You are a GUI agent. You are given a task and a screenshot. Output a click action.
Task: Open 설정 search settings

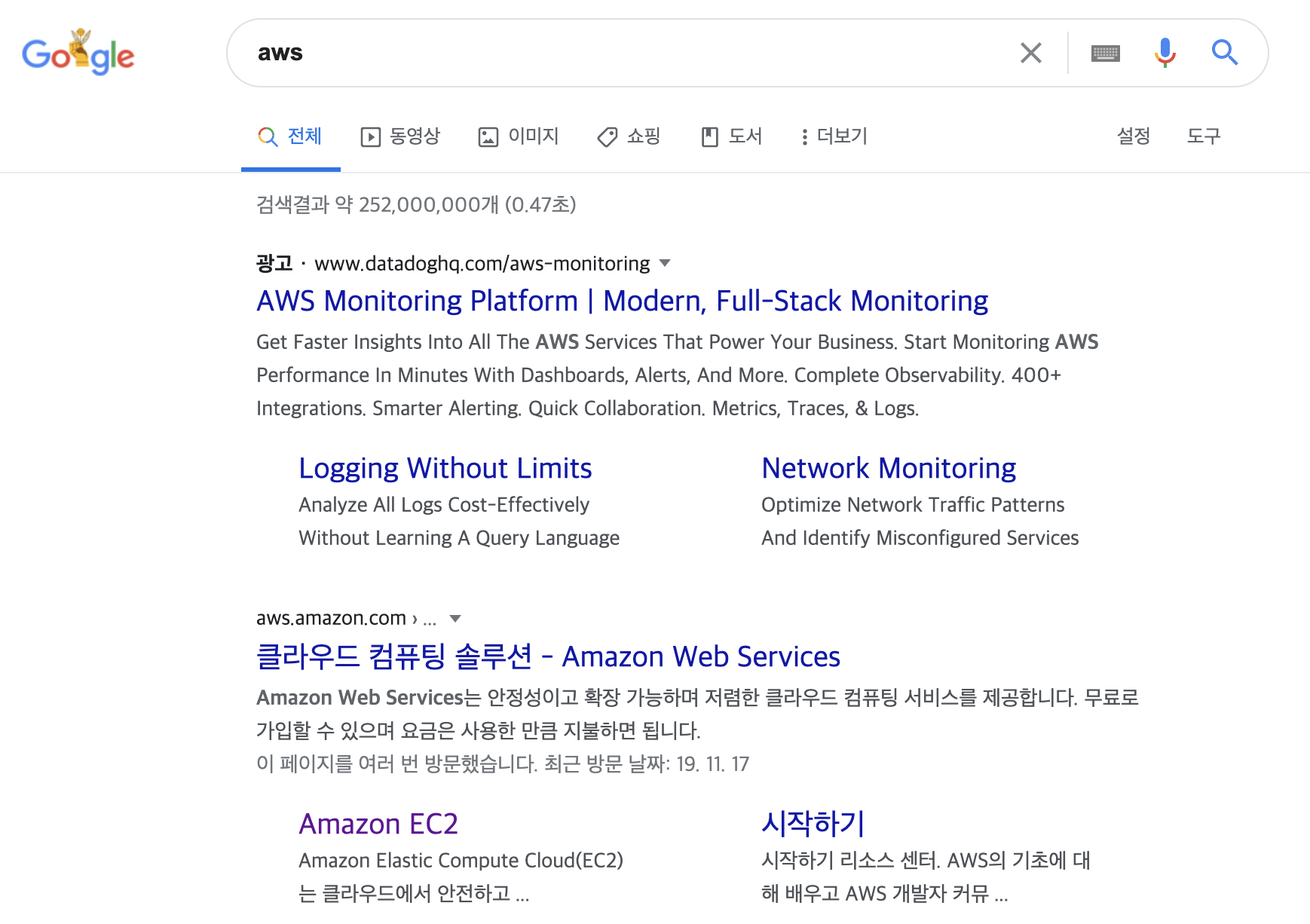(1133, 136)
